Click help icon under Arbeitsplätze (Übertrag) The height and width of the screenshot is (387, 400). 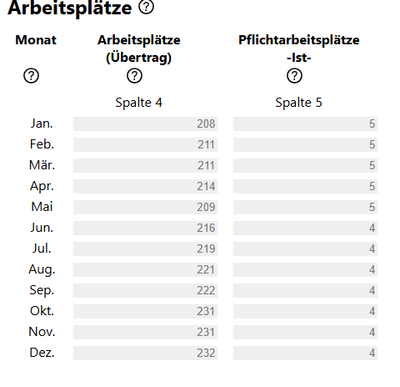point(135,76)
